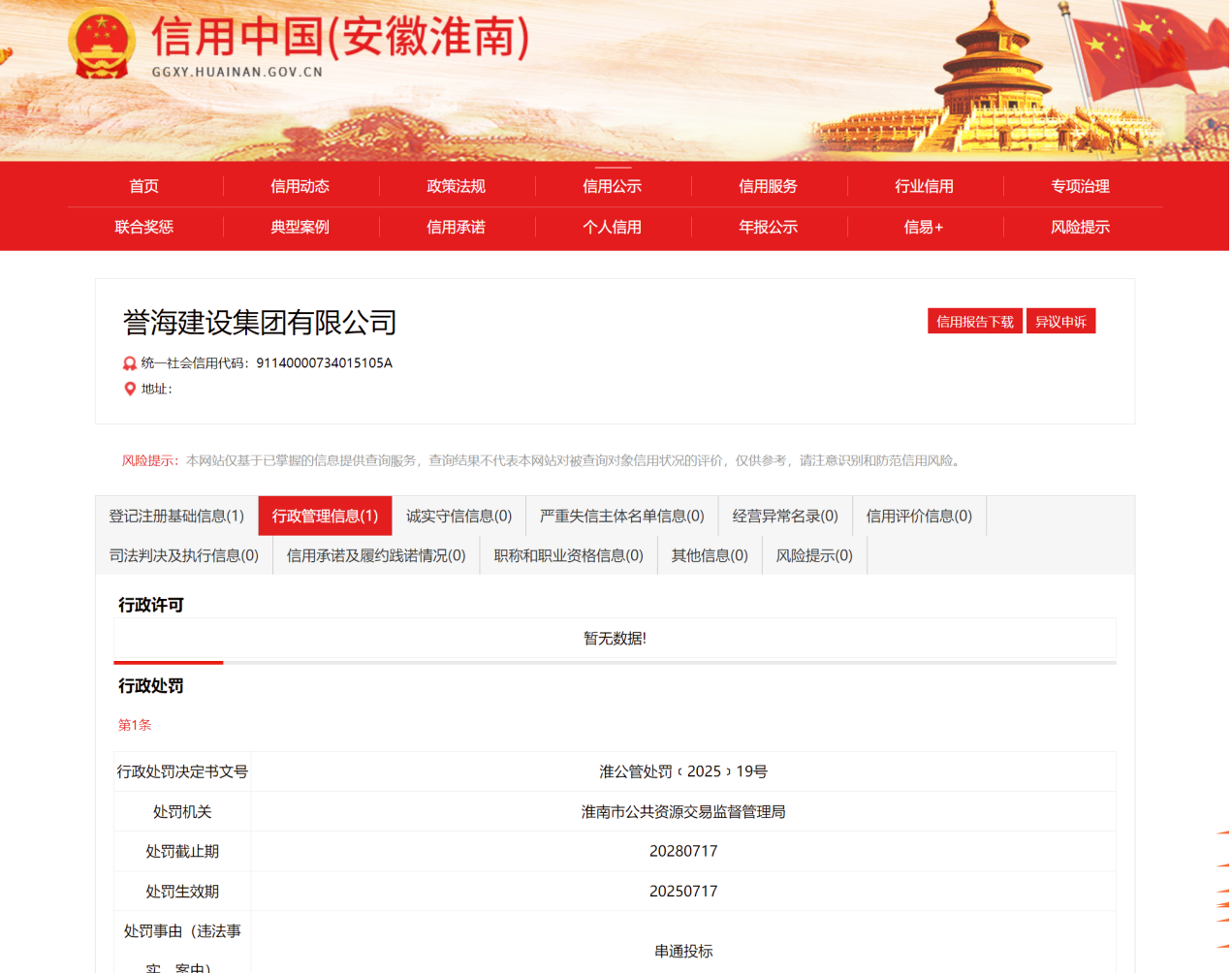
Task: Switch to 经营异常名录(0) tab
Action: click(785, 516)
